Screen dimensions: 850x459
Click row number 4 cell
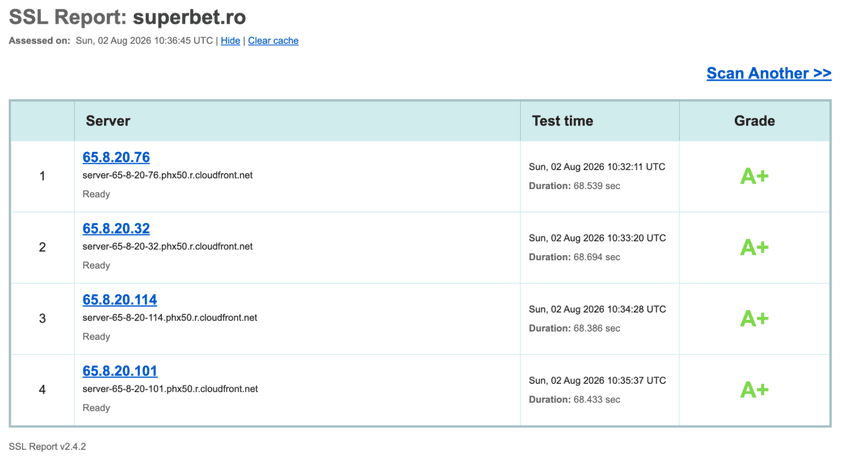point(42,390)
